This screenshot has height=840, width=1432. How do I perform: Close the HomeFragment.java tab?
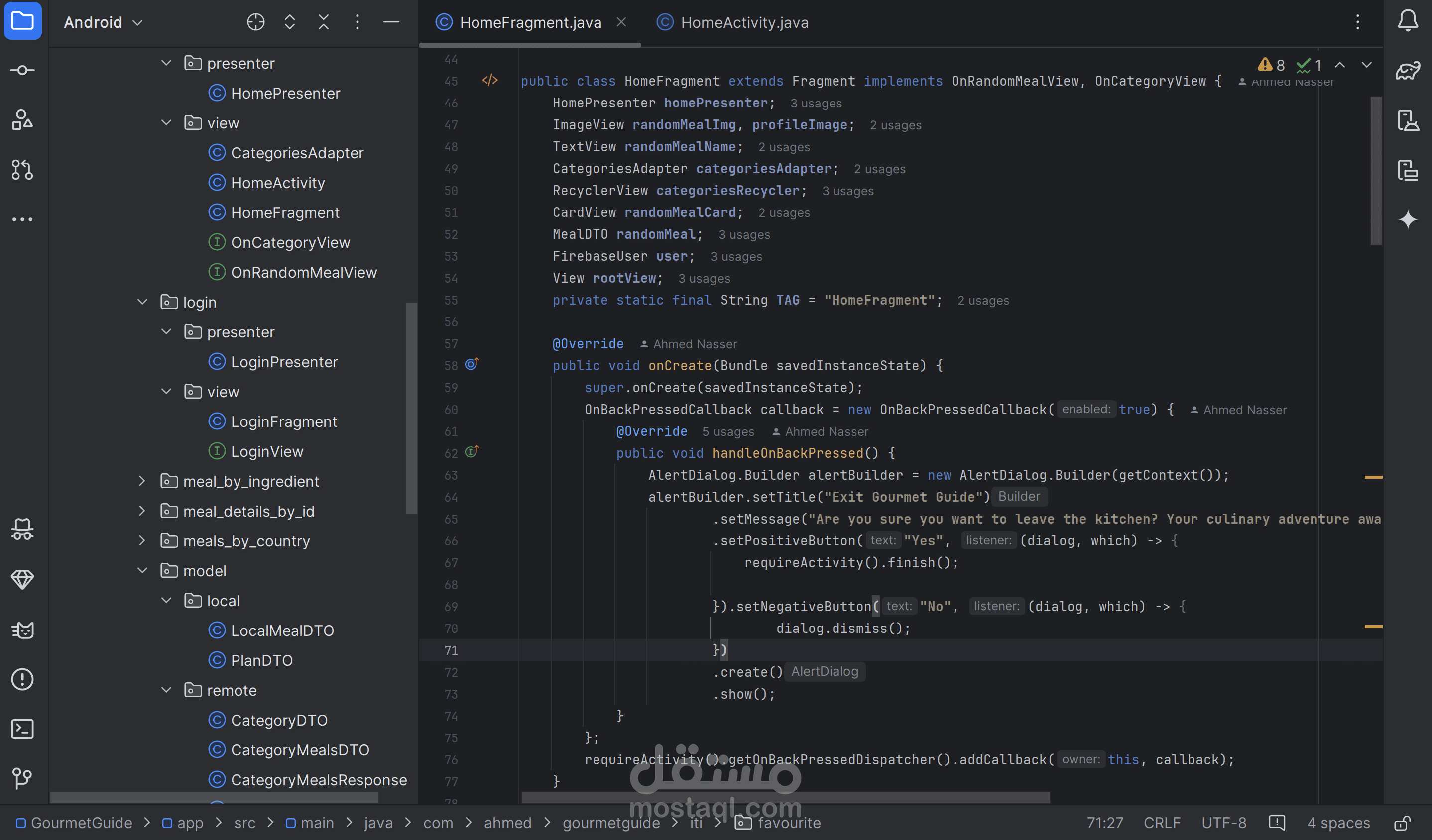pos(621,22)
